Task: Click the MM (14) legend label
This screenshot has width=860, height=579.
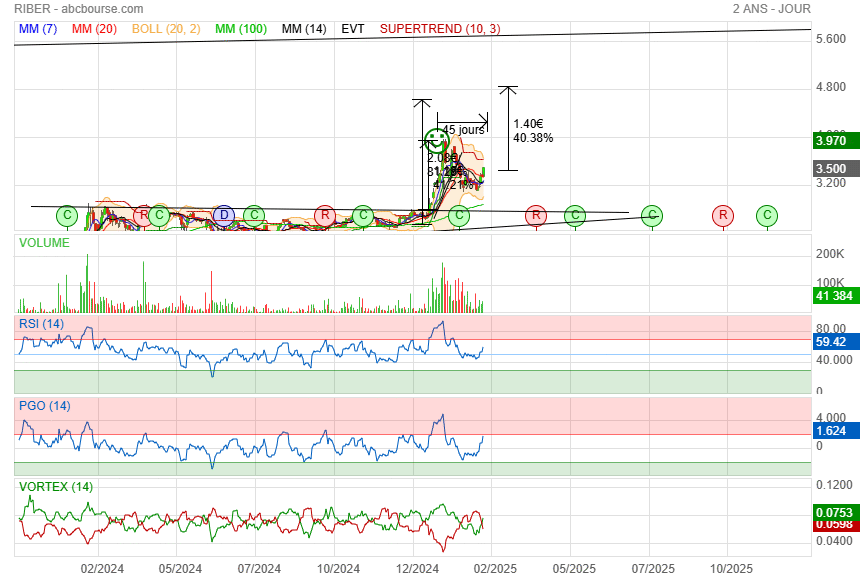Action: coord(304,29)
